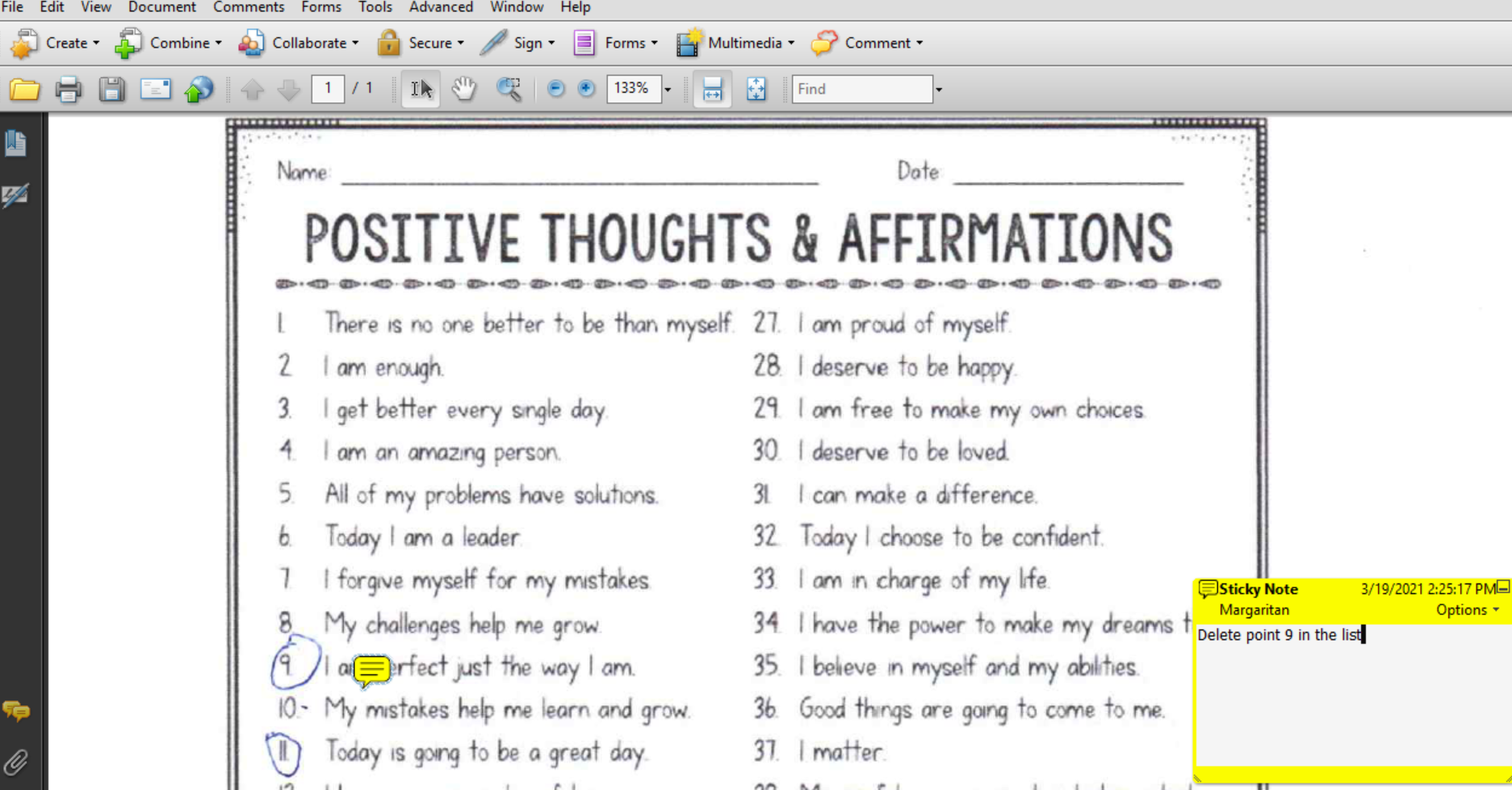Viewport: 1512px width, 790px height.
Task: Open the Combine dropdown
Action: tap(169, 43)
